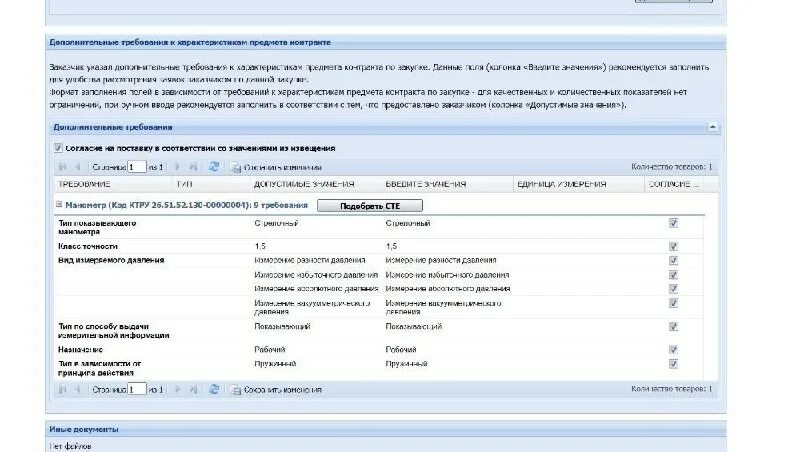The height and width of the screenshot is (452, 800).
Task: Refresh the table using top pager refresh icon
Action: pyautogui.click(x=214, y=167)
